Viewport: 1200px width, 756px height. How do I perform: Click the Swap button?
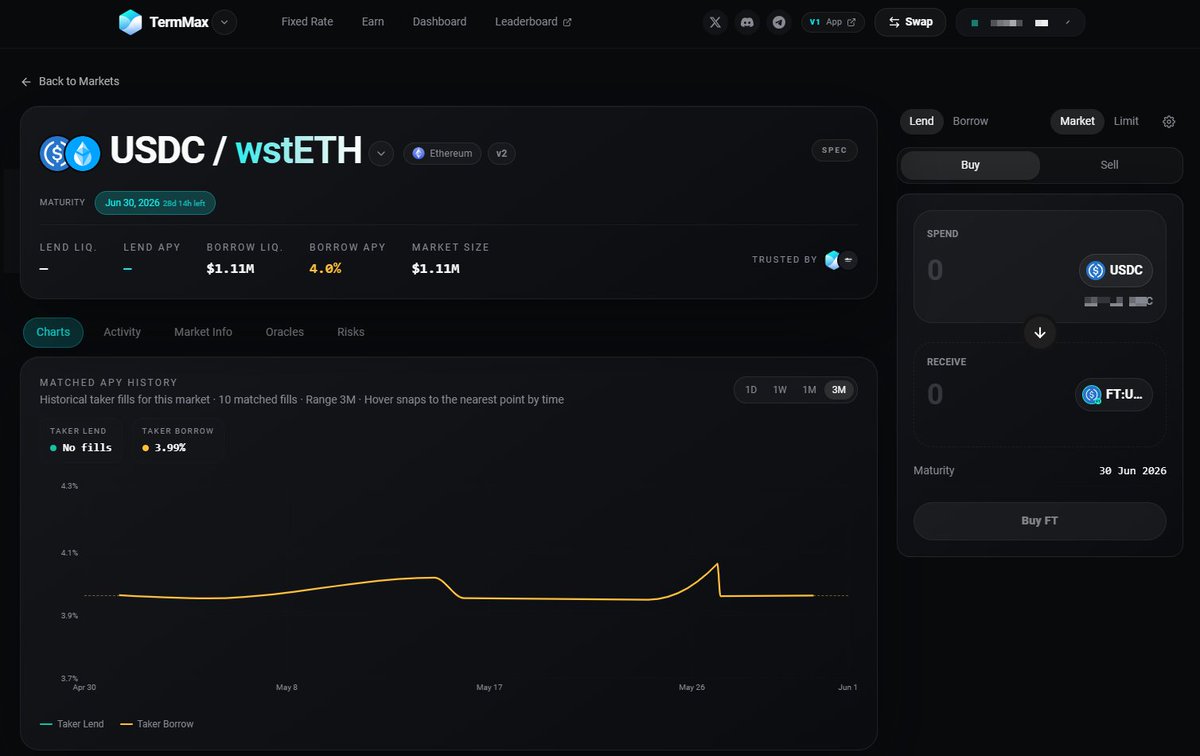click(910, 22)
